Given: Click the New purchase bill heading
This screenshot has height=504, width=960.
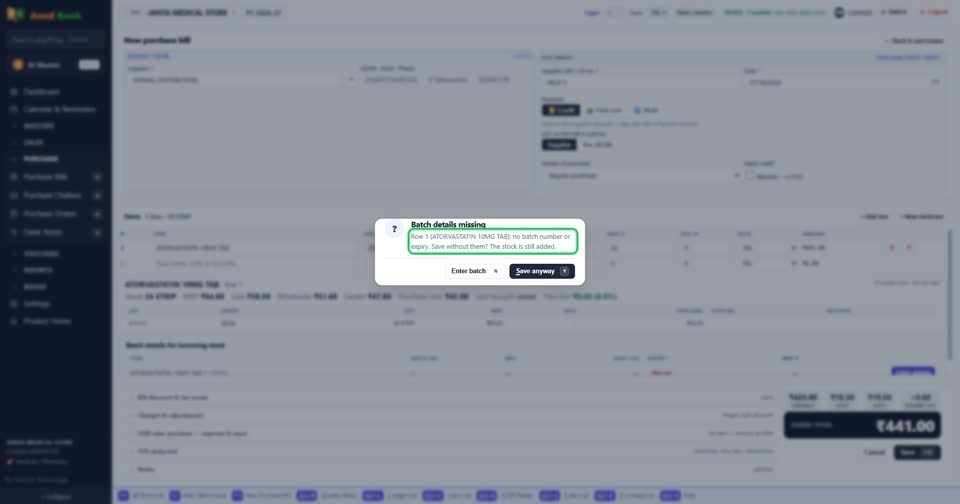Looking at the screenshot, I should [157, 40].
